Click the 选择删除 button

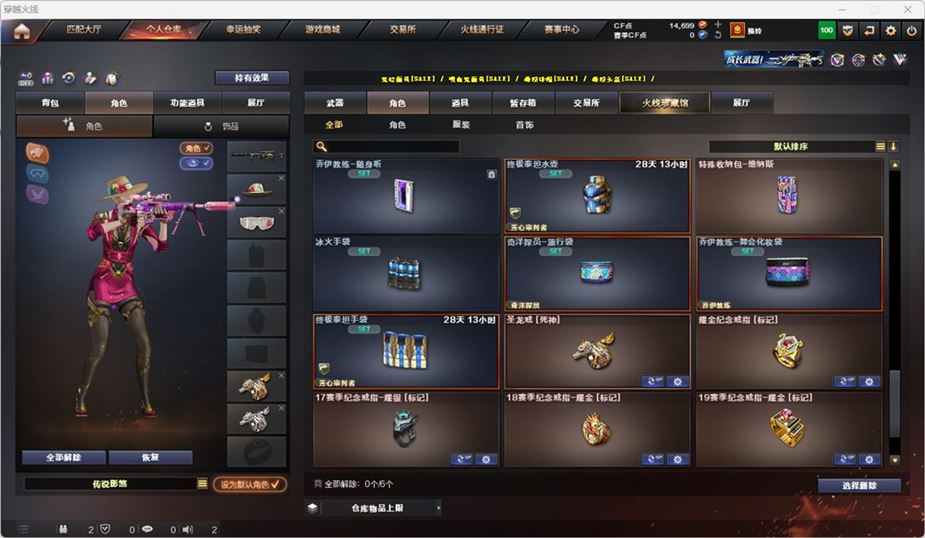click(860, 485)
